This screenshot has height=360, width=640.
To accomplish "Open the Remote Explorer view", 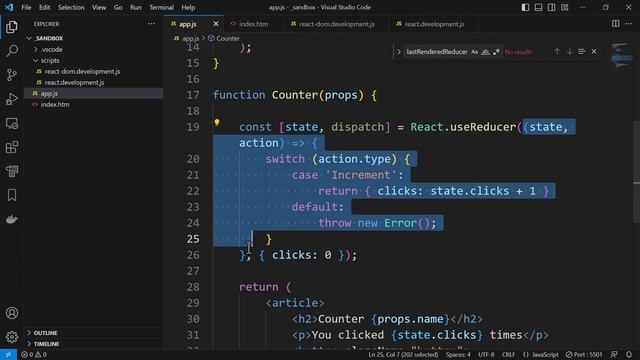I will point(12,123).
